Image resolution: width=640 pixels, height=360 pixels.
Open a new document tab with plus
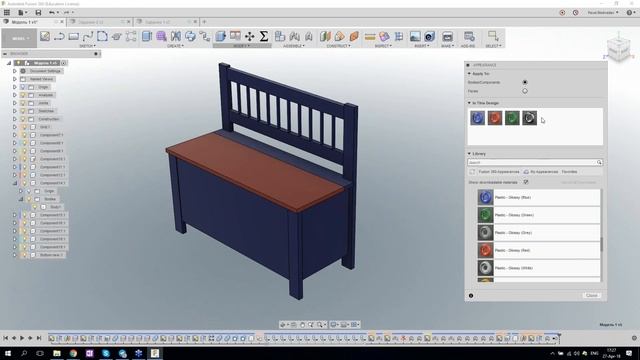tap(204, 22)
